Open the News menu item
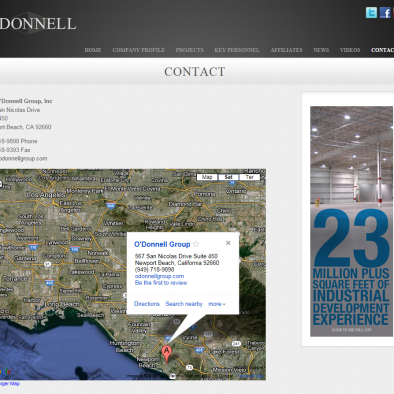This screenshot has height=394, width=394. (321, 50)
